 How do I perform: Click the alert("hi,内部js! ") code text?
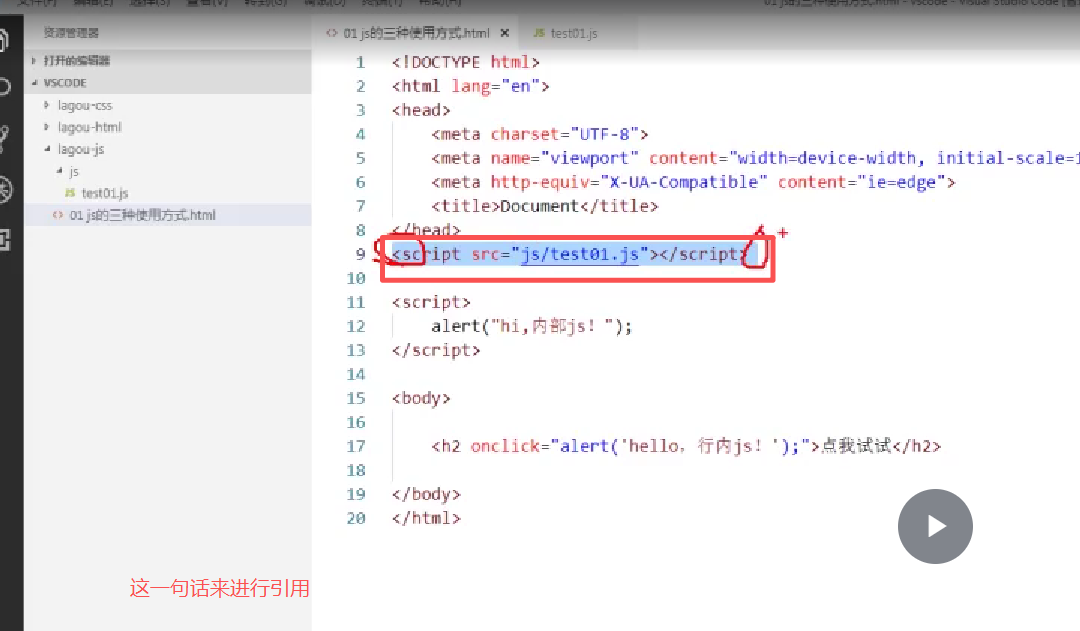coord(531,326)
